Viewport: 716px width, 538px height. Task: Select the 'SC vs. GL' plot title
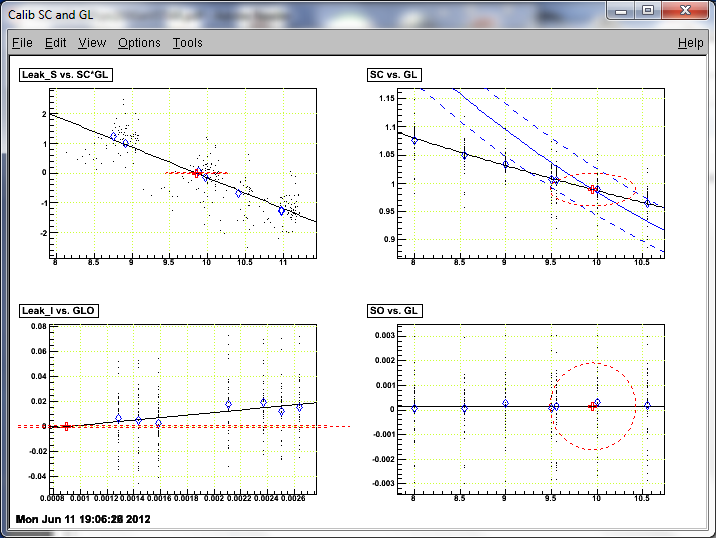click(394, 75)
